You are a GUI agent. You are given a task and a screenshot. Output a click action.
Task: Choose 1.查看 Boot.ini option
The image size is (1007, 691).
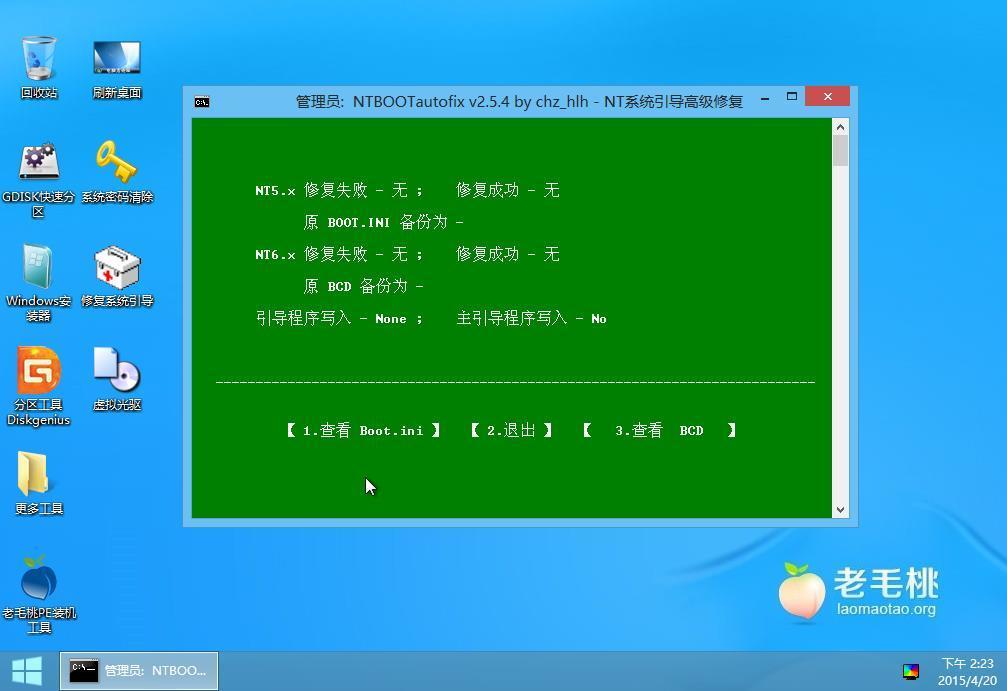tap(363, 430)
